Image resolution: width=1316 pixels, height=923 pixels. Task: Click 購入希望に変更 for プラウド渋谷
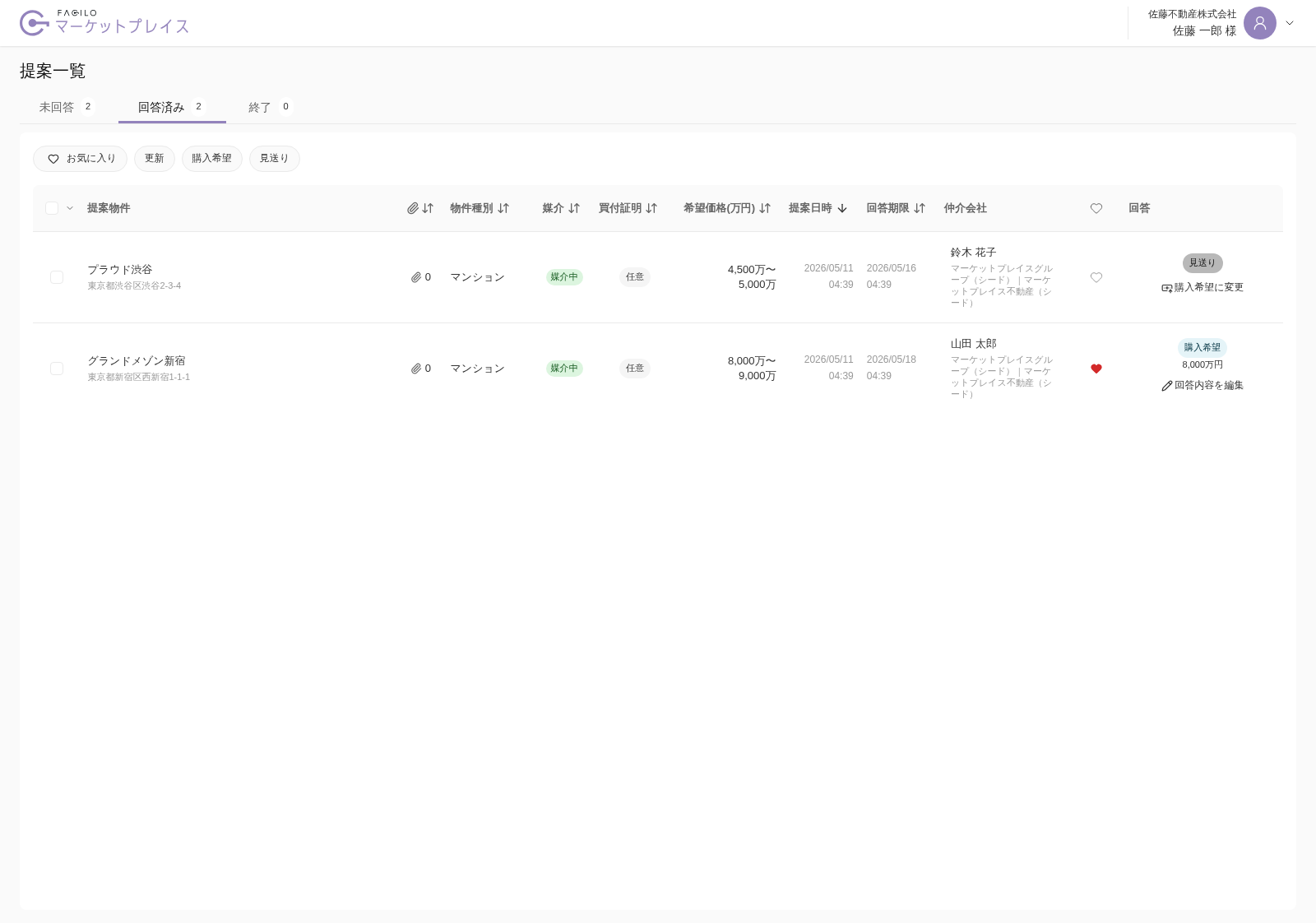pos(1202,287)
